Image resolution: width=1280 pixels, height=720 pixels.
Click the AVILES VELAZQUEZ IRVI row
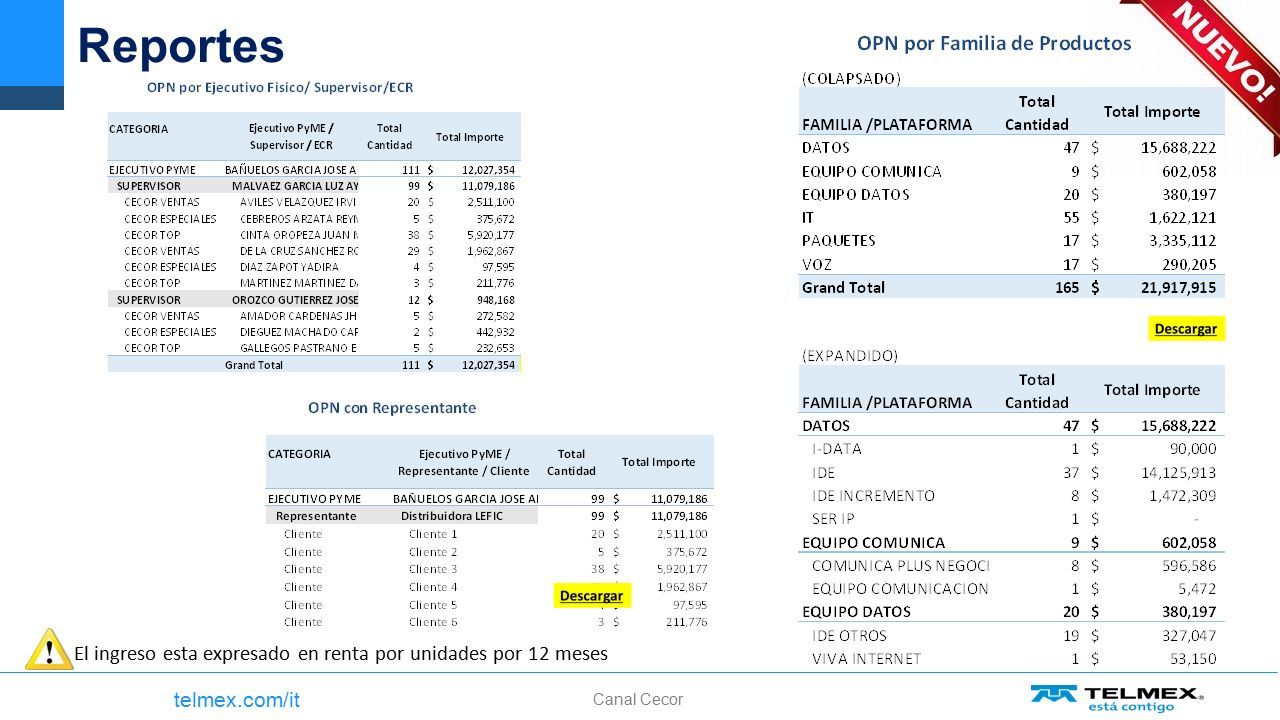point(314,202)
